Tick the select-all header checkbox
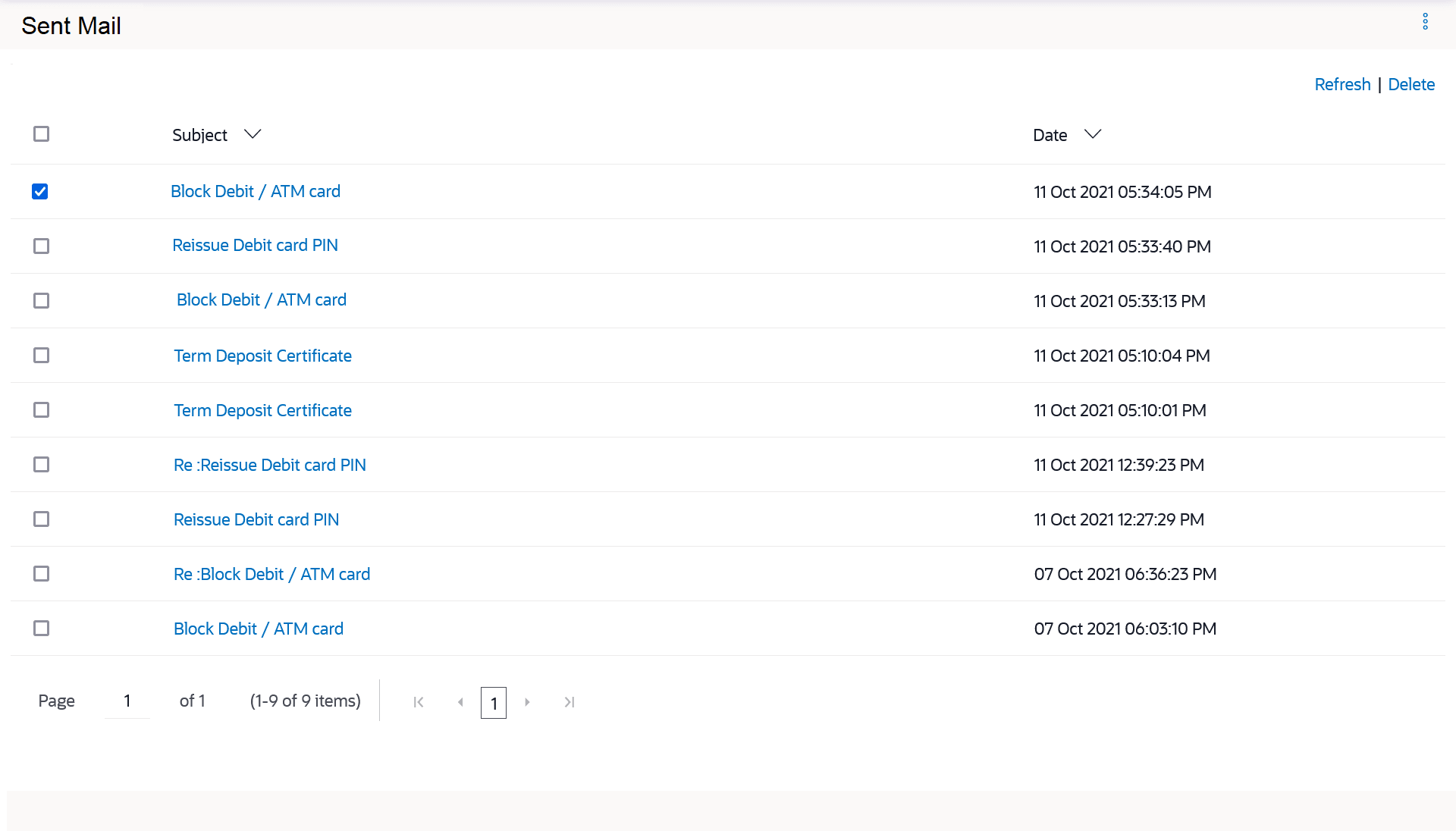Viewport: 1456px width, 831px height. click(x=42, y=134)
